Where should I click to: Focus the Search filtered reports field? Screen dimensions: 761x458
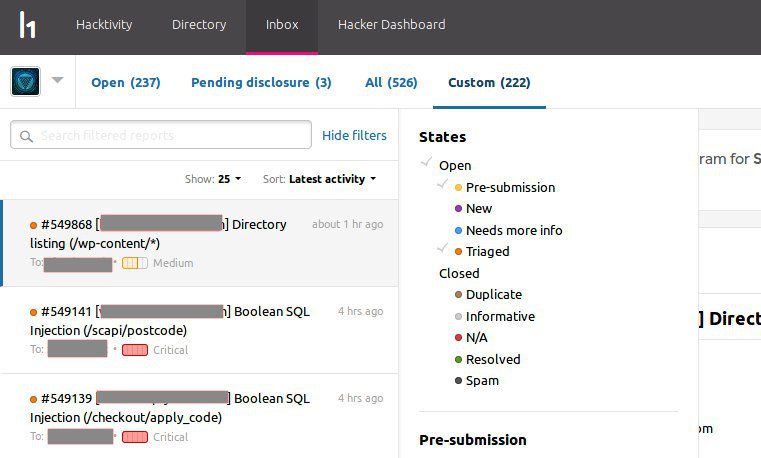click(x=161, y=135)
